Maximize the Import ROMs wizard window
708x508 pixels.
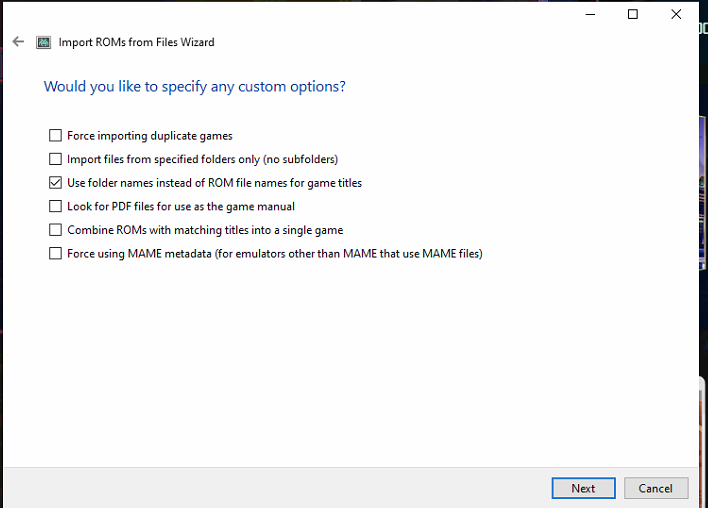633,14
